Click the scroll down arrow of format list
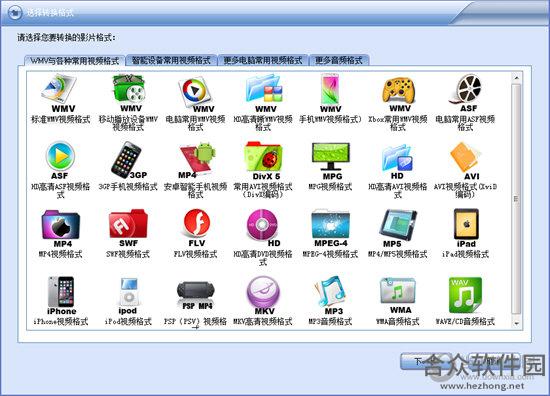This screenshot has height=396, width=550. pyautogui.click(x=516, y=323)
